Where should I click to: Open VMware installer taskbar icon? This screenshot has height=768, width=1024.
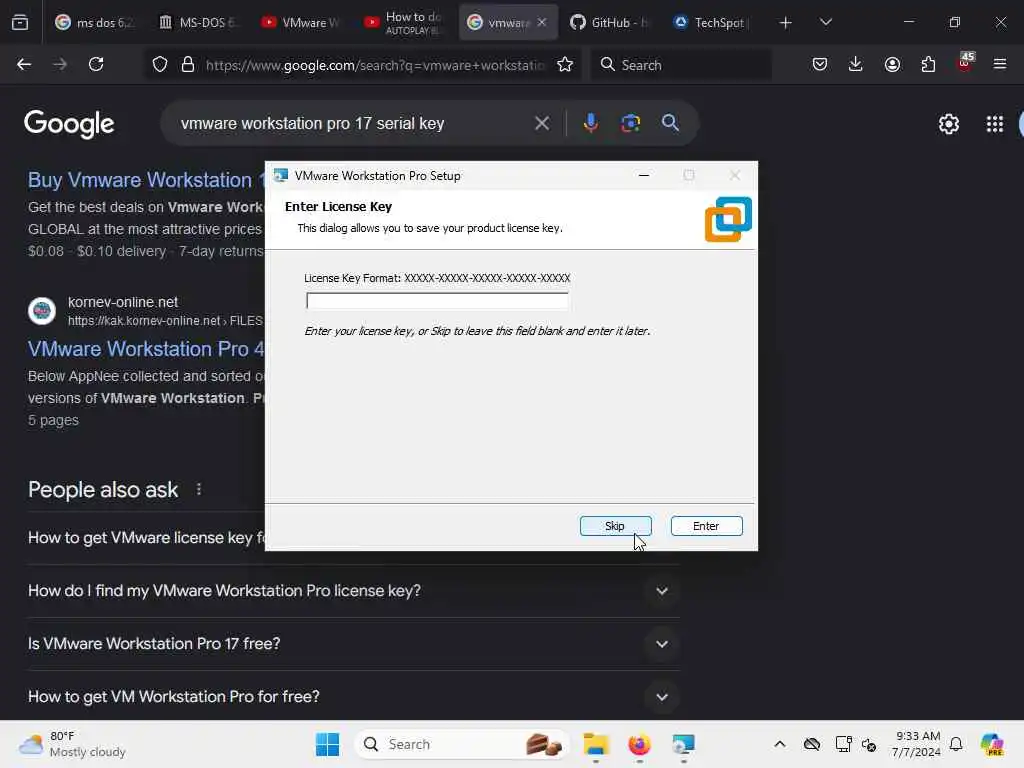click(683, 744)
